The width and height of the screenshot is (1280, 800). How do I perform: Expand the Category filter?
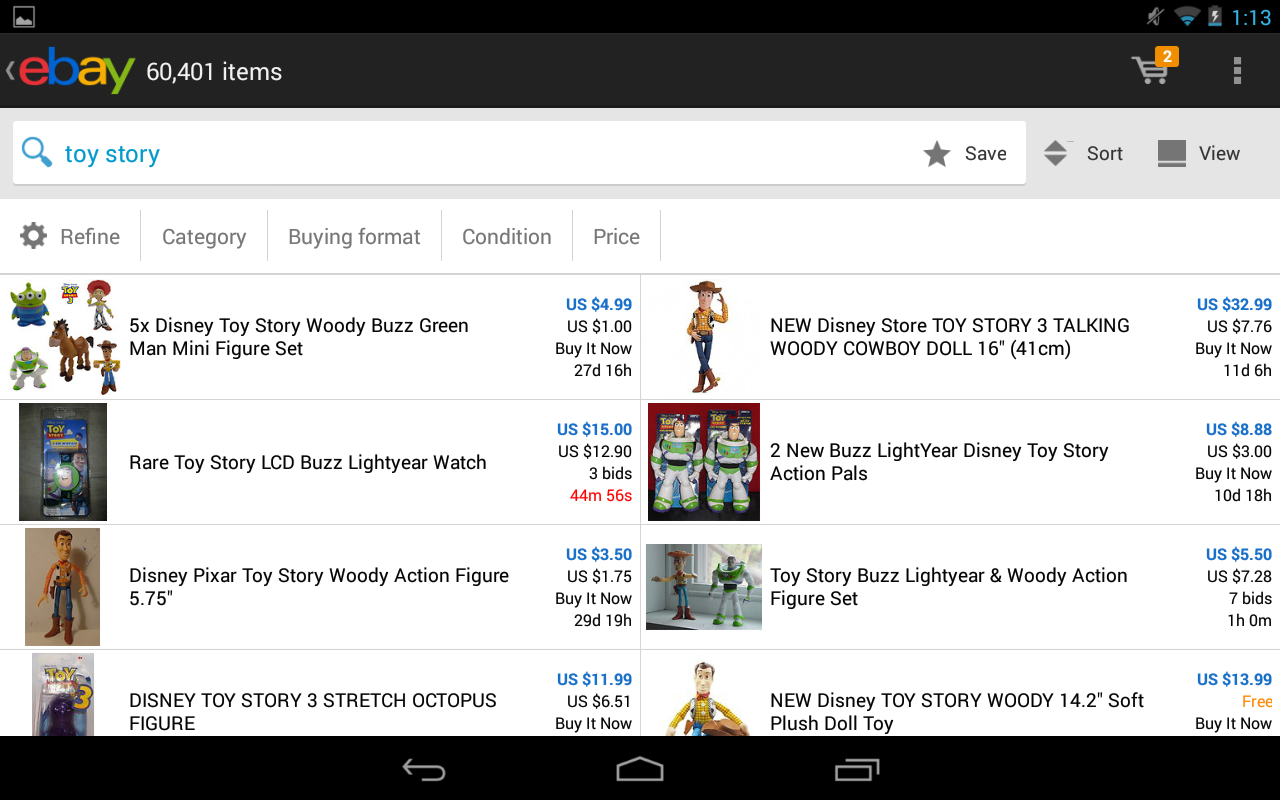(x=204, y=236)
